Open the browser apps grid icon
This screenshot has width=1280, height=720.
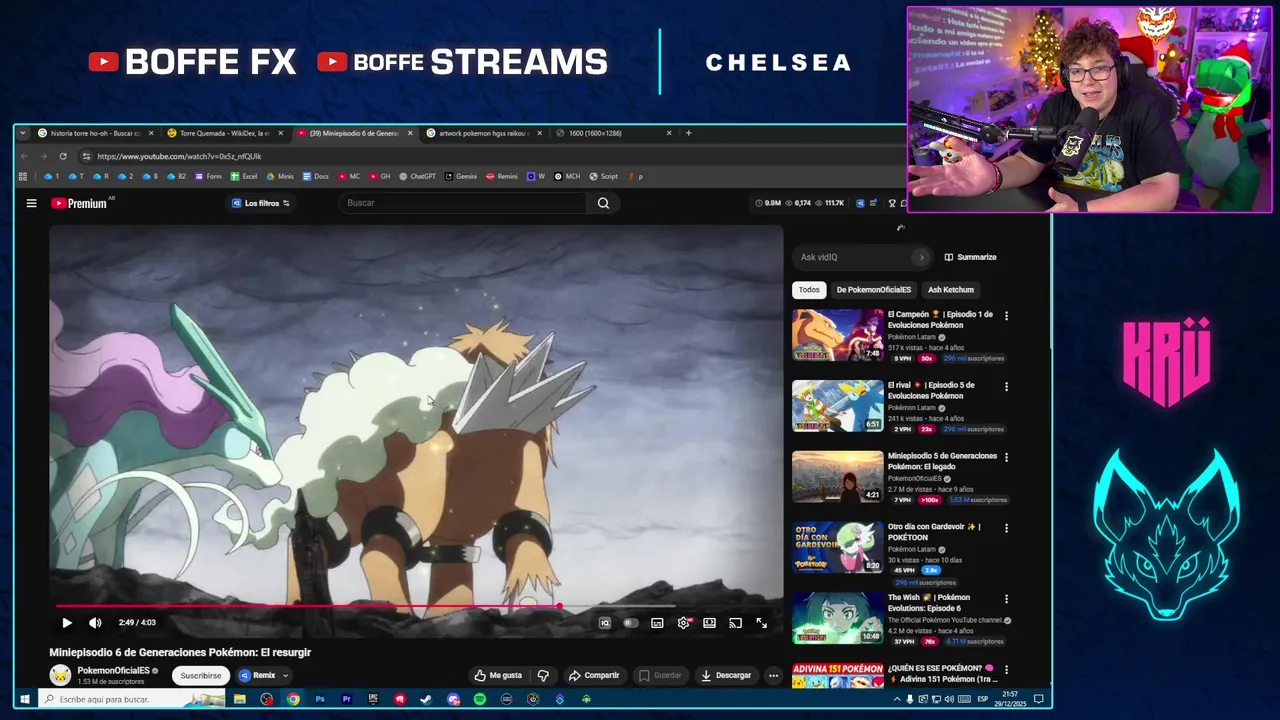[23, 176]
